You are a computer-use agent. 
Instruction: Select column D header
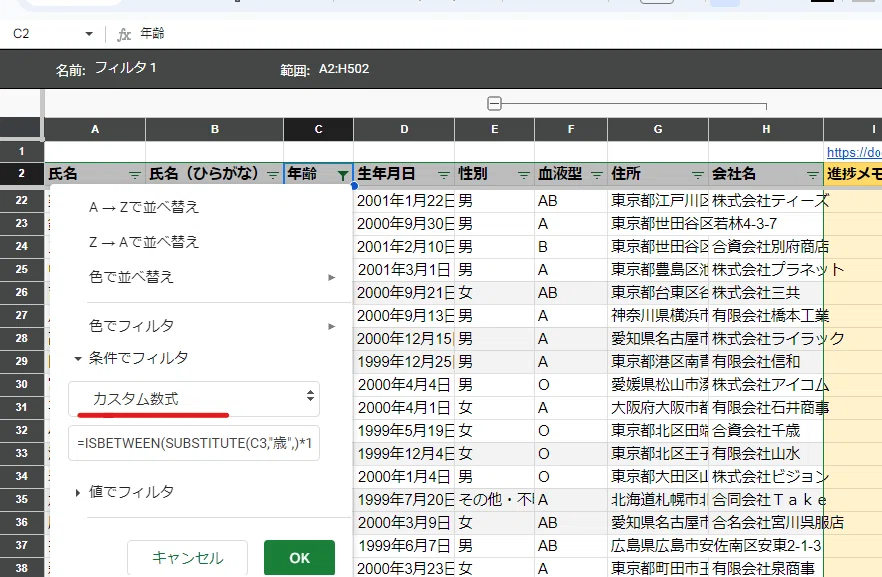[404, 129]
